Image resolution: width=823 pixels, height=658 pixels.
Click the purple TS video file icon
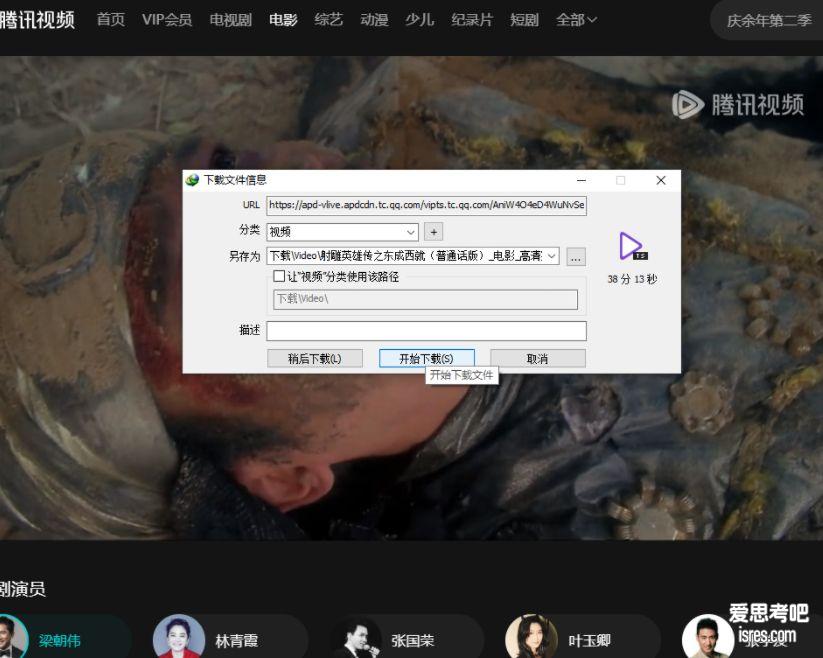pos(632,247)
